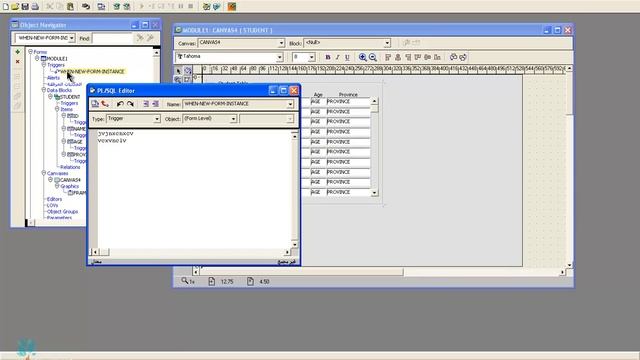Toggle Bold formatting in Layout Editor
This screenshot has width=640, height=360.
(328, 57)
